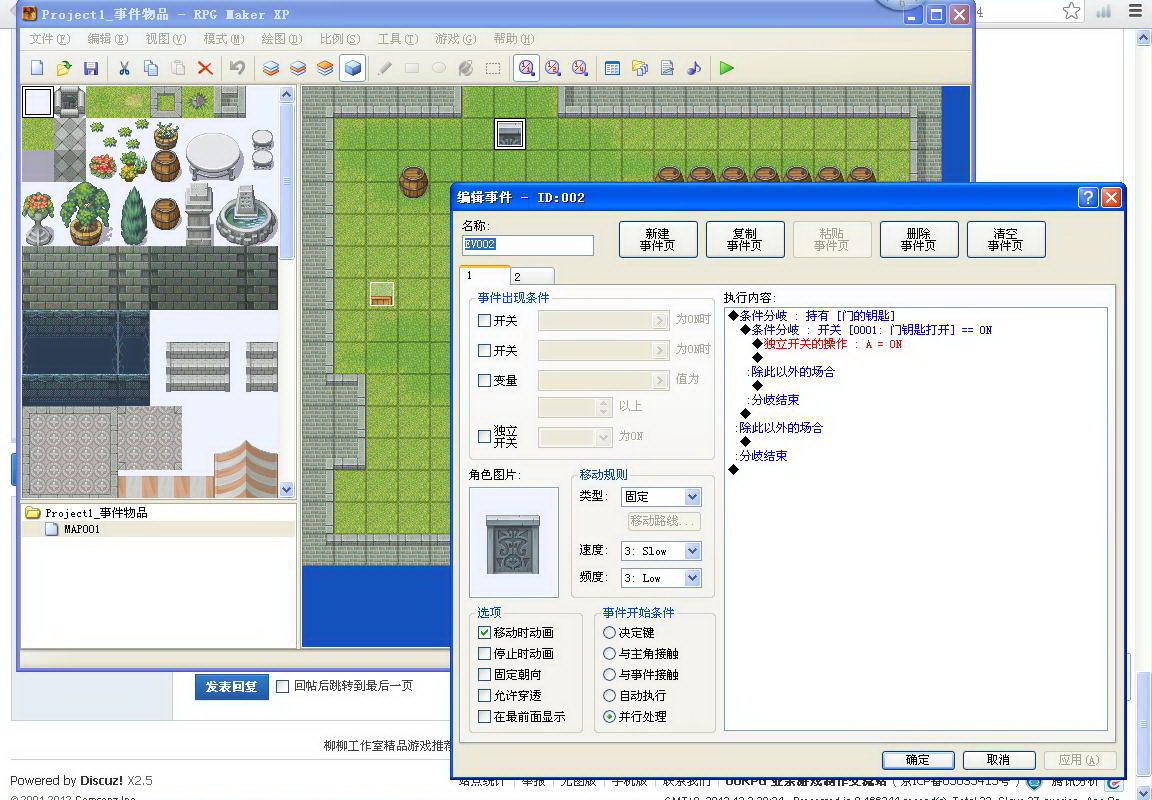Screen dimensions: 1152x800
Task: Confirm the event dialog with 确定
Action: click(918, 760)
